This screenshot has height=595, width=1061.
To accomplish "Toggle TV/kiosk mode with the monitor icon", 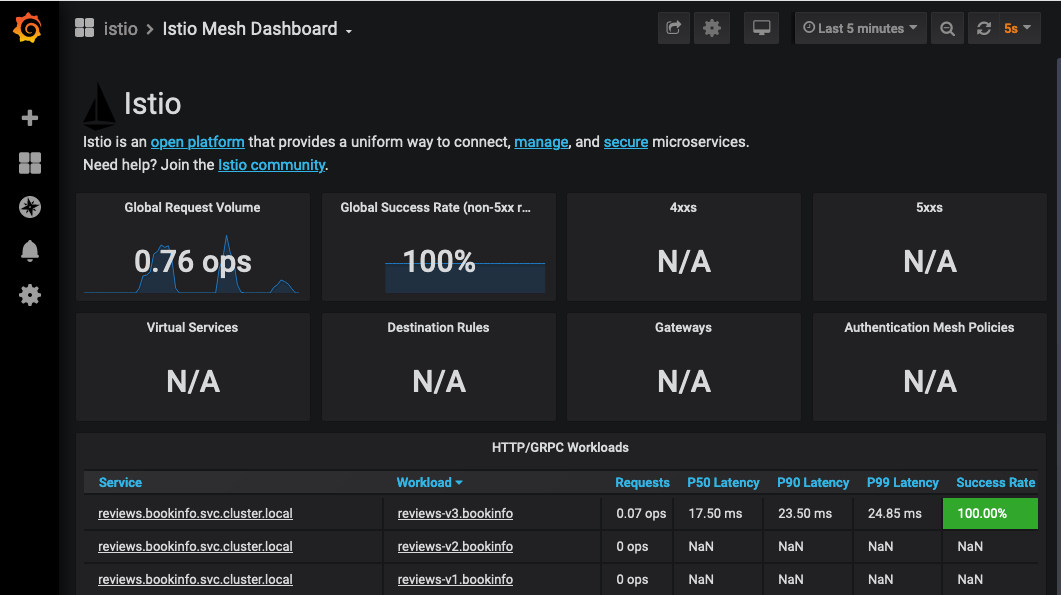I will [x=761, y=28].
